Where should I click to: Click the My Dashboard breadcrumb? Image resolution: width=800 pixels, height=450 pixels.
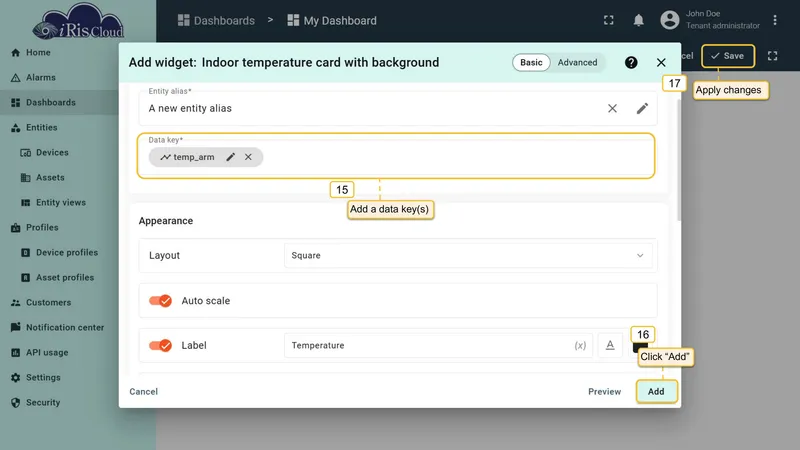(332, 20)
